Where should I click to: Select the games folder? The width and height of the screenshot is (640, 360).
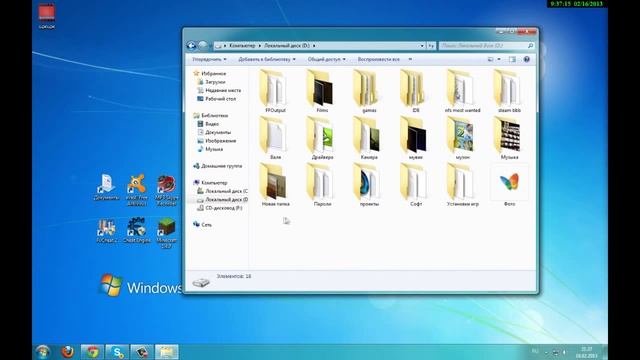coord(369,91)
